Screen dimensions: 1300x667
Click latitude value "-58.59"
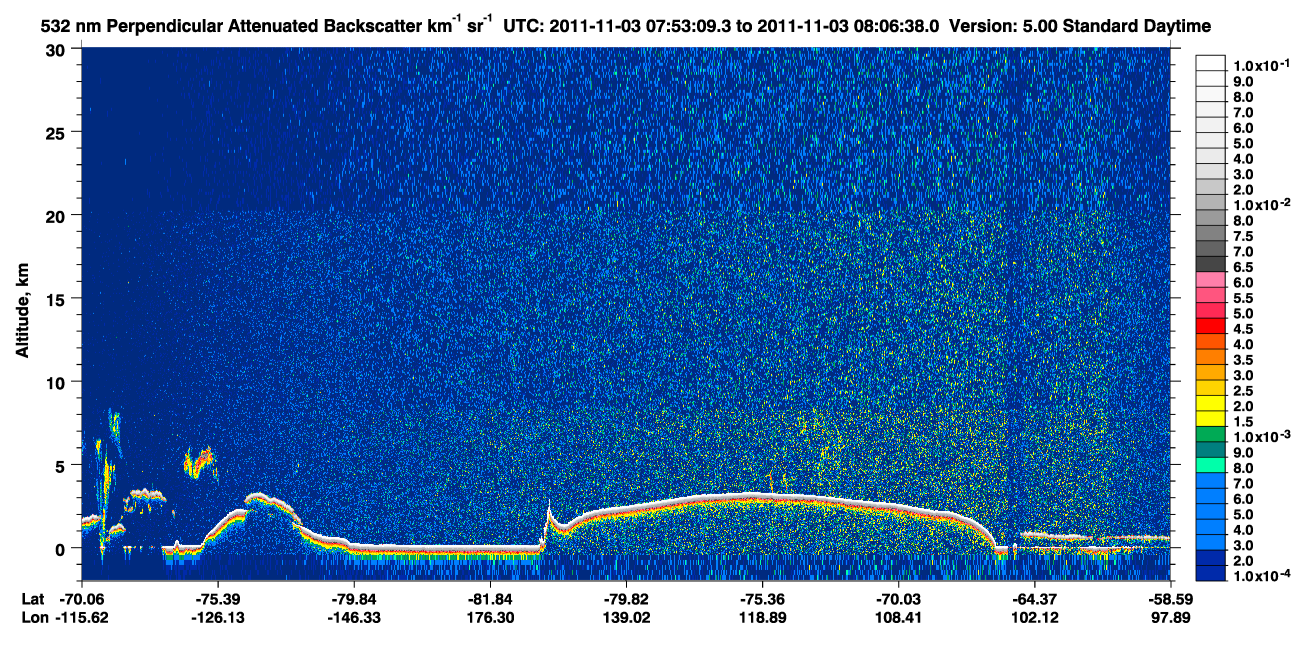(1171, 599)
